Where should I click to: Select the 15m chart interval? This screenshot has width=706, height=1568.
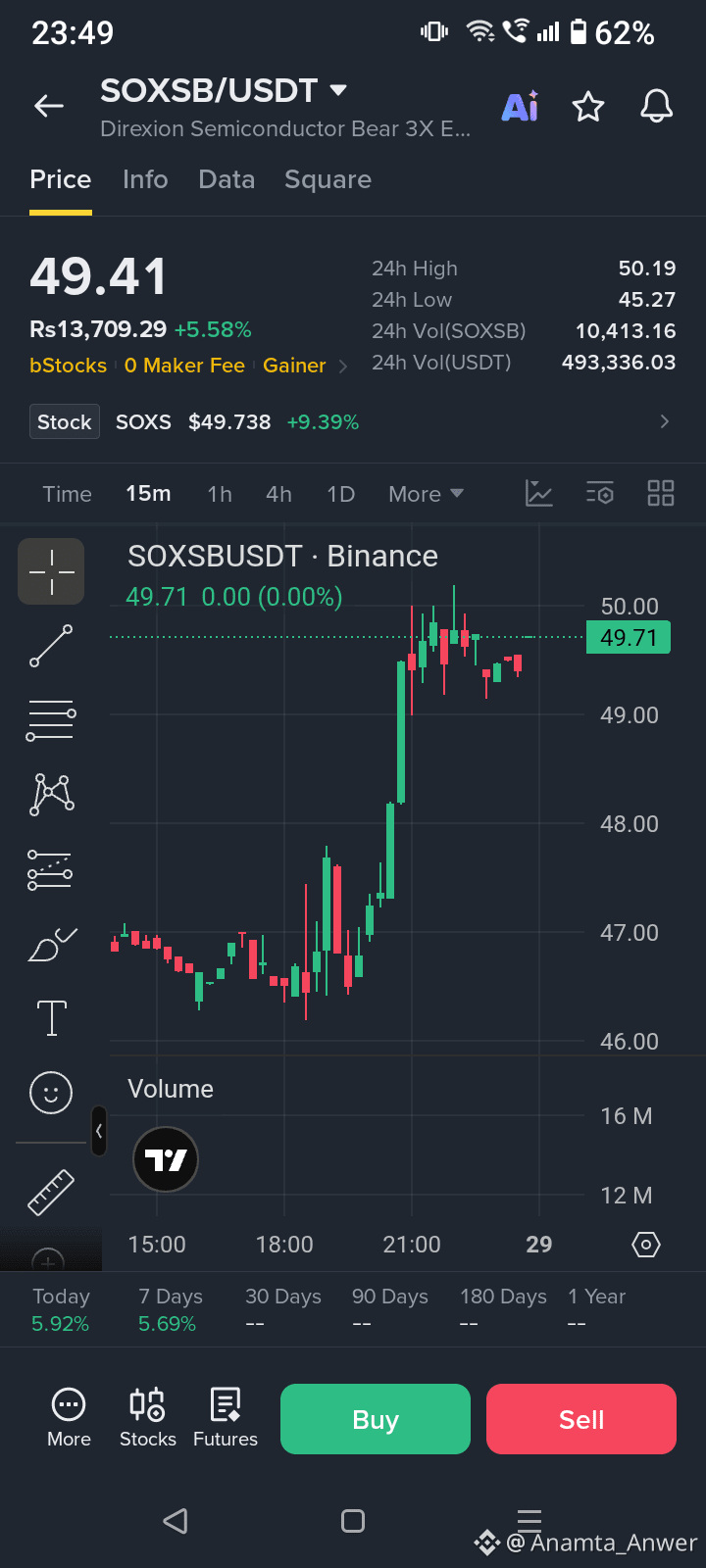pos(148,494)
